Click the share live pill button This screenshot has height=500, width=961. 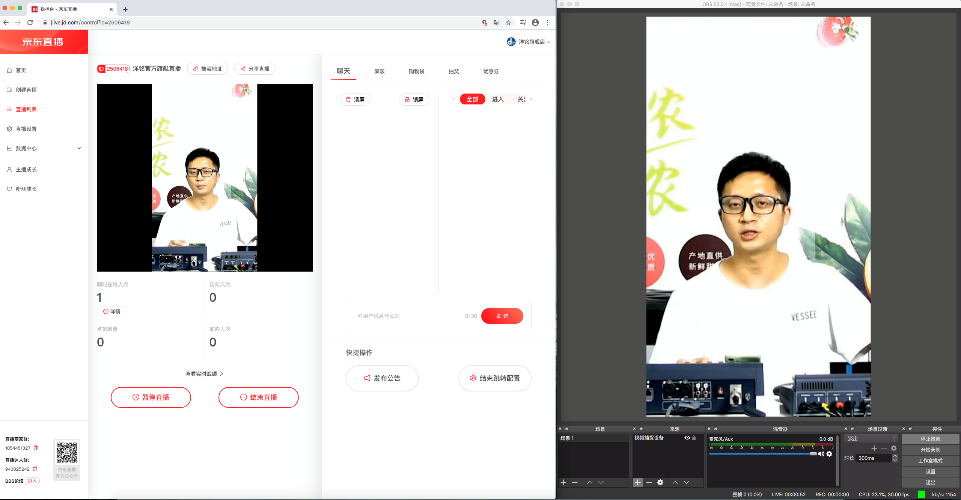pos(255,69)
